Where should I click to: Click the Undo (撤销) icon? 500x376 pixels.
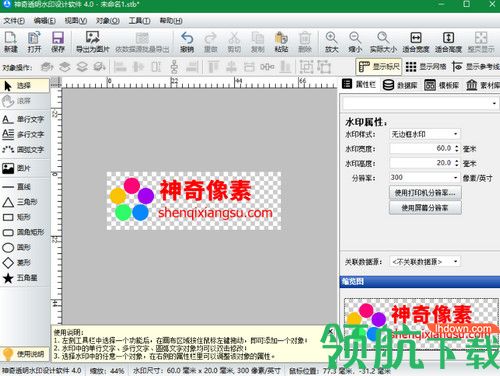coord(187,42)
